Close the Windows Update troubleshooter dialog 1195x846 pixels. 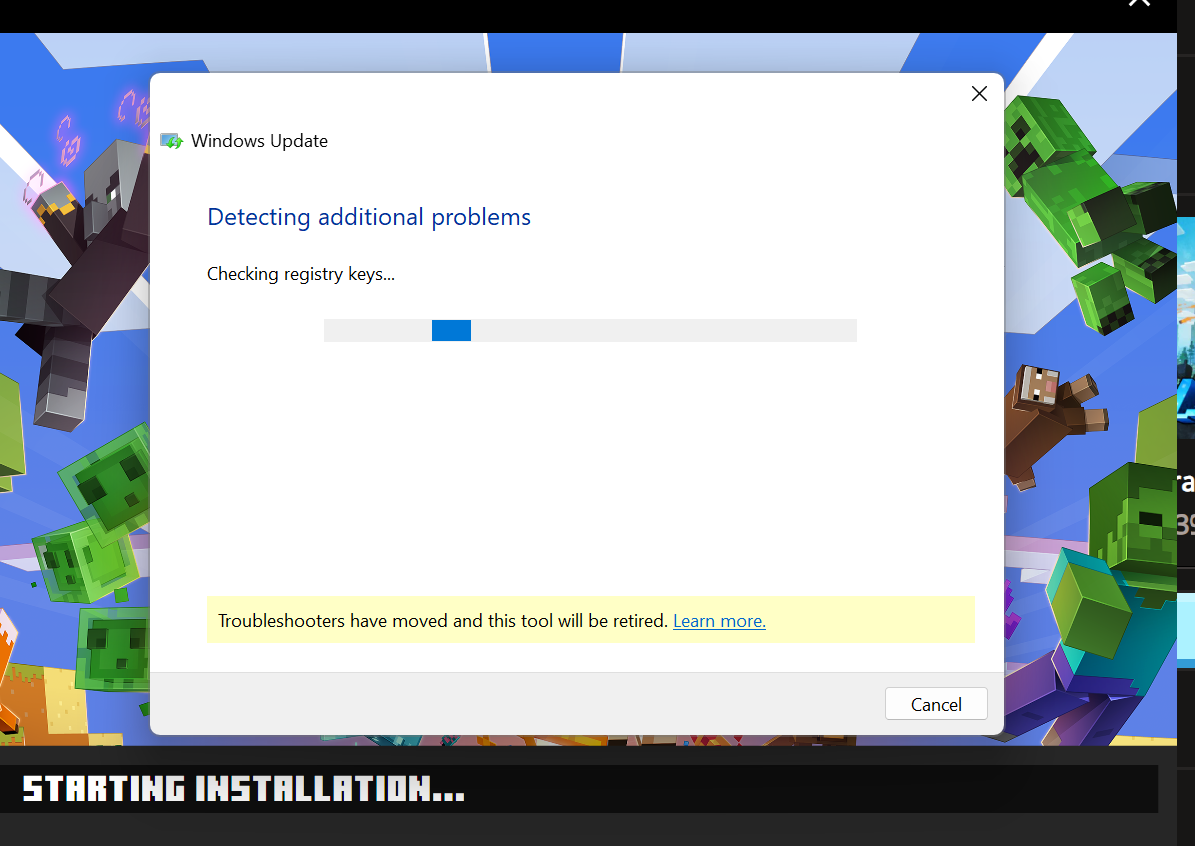coord(979,94)
